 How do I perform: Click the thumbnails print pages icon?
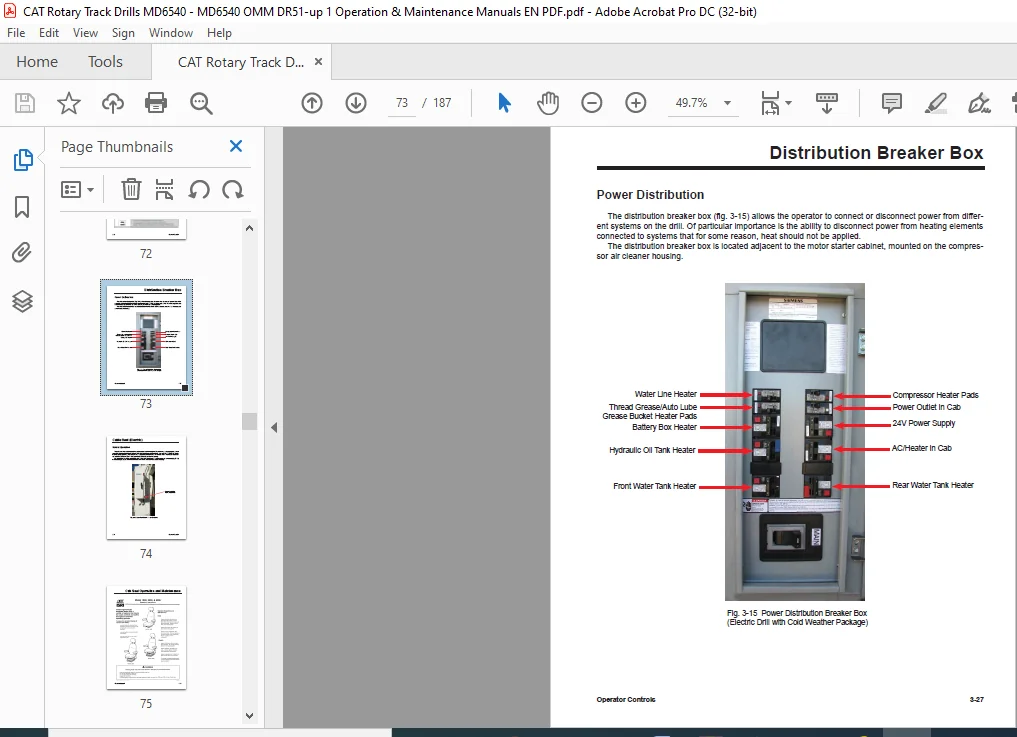tap(165, 189)
